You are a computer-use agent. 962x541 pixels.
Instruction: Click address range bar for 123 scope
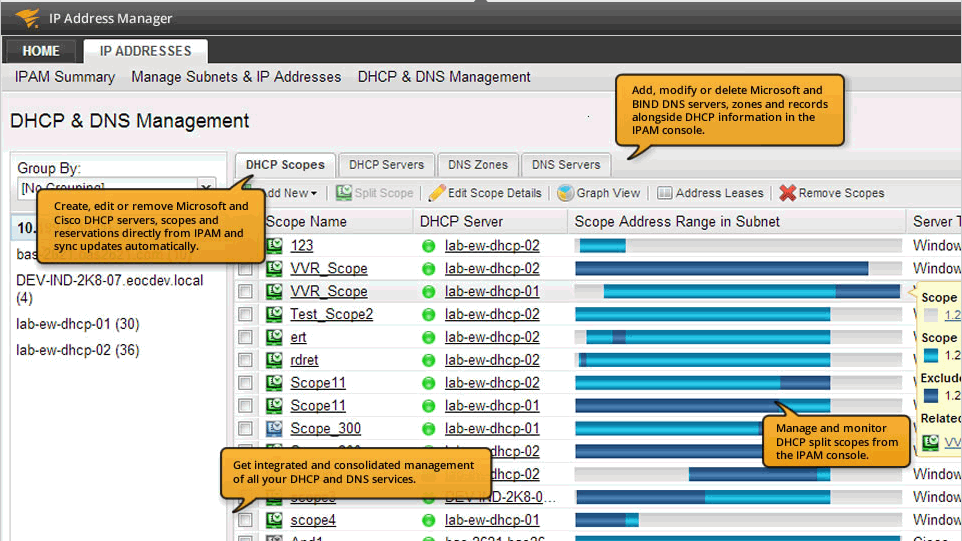click(x=739, y=246)
